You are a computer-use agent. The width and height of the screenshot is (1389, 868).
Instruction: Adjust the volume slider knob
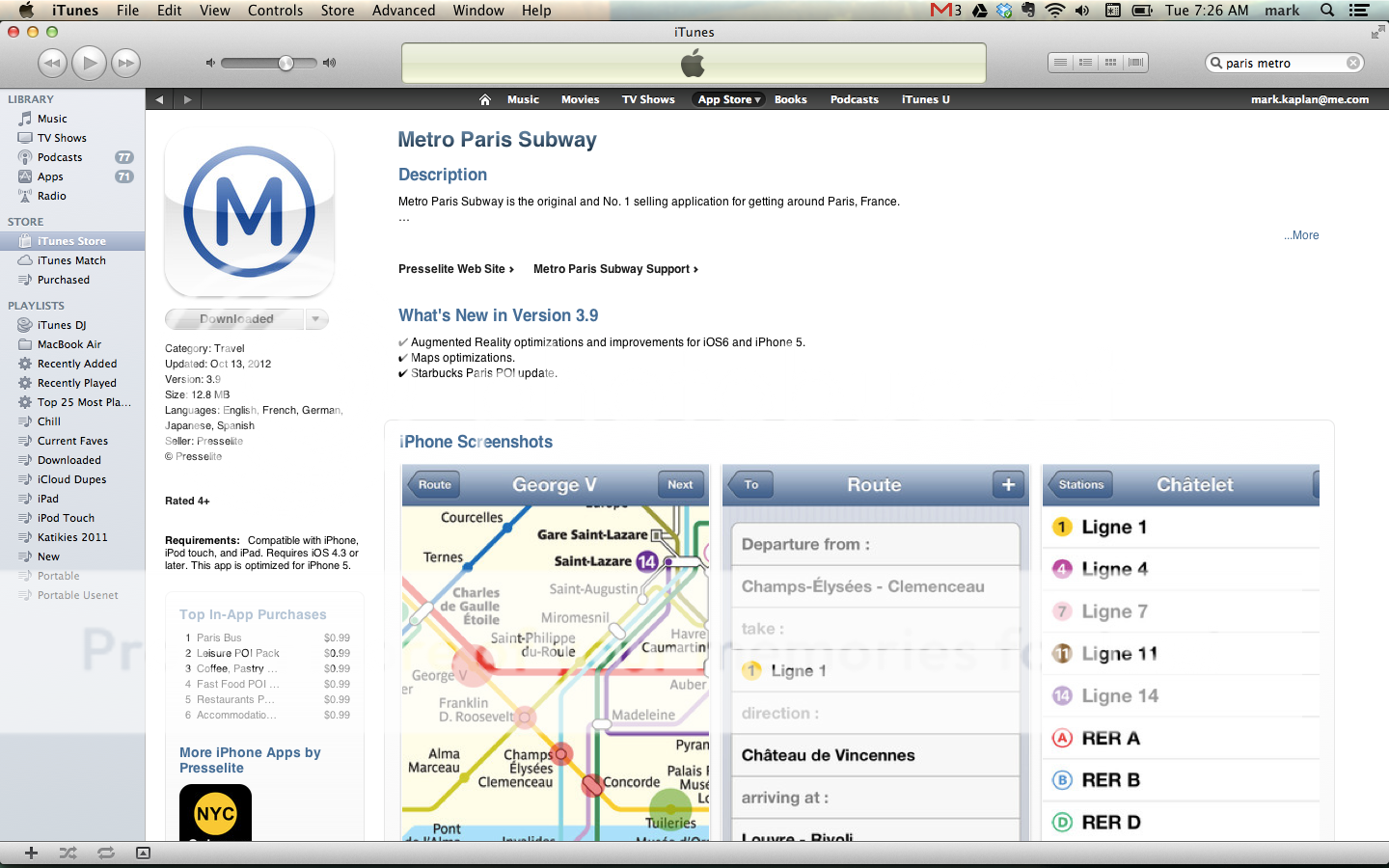click(x=286, y=63)
